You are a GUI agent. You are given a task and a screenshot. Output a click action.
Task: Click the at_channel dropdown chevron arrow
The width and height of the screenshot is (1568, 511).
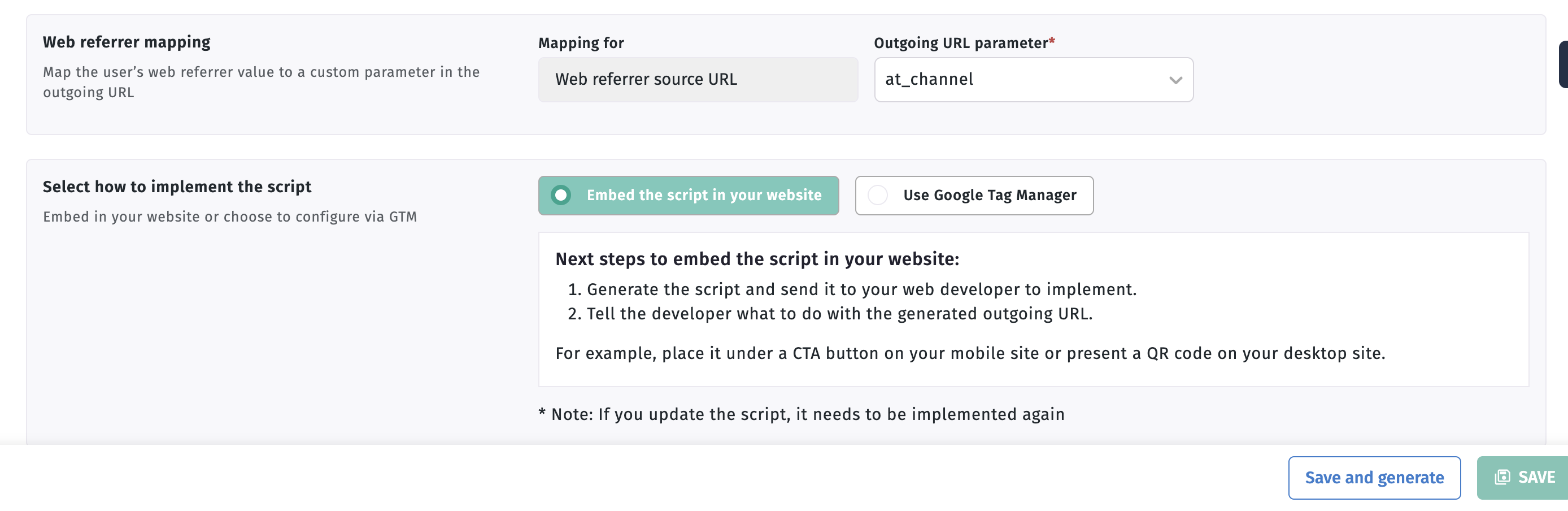(x=1175, y=80)
